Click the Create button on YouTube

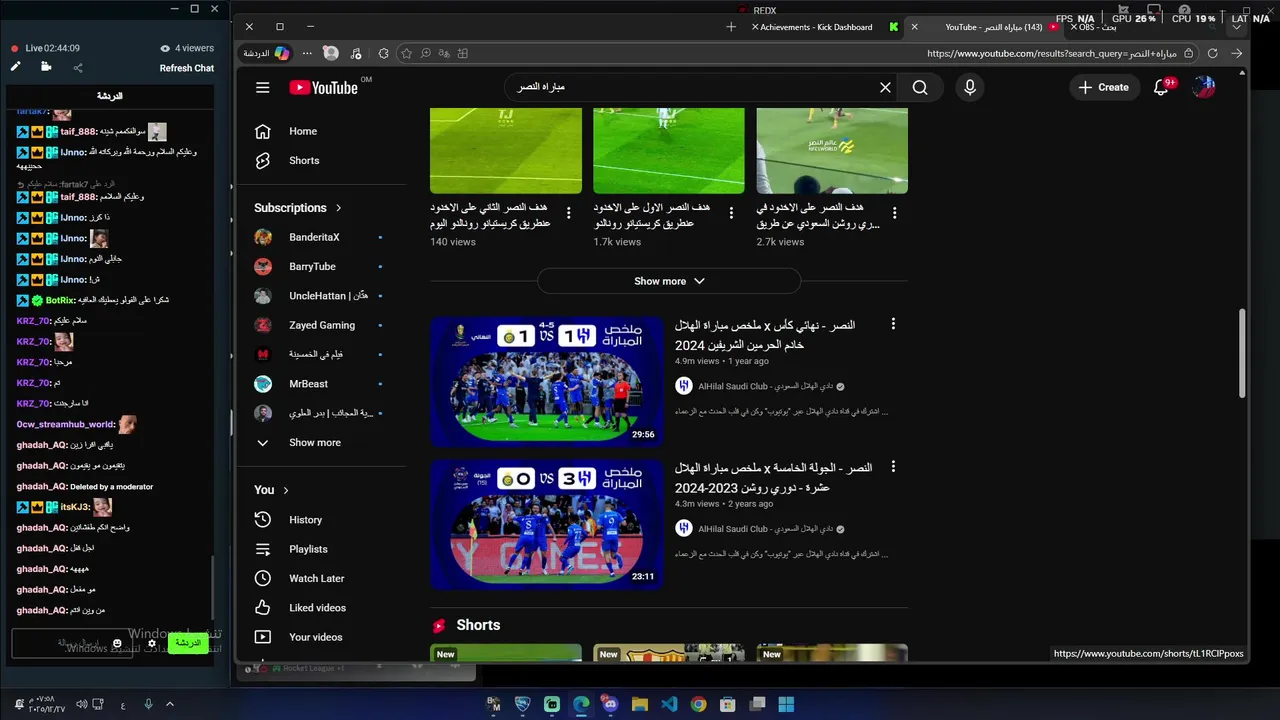(1103, 87)
